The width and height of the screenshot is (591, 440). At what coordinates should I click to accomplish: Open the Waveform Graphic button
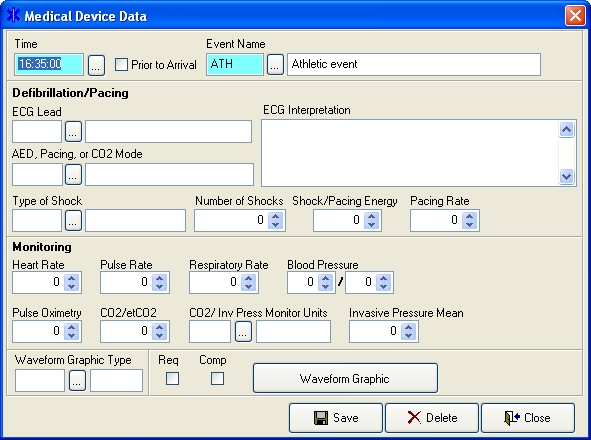[x=345, y=378]
